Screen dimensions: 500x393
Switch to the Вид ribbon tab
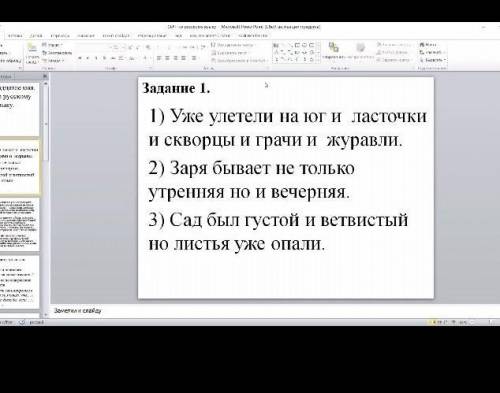pos(179,36)
